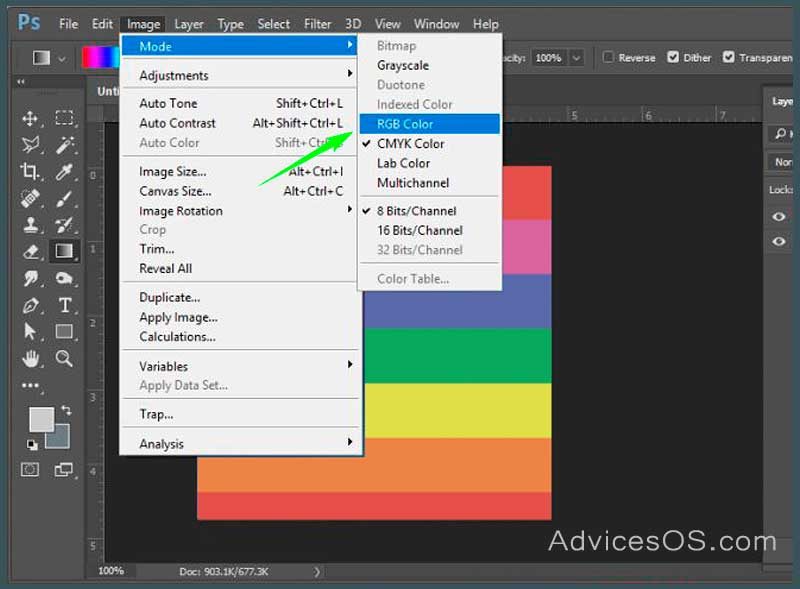Viewport: 800px width, 589px height.
Task: Choose the Zoom tool
Action: tap(65, 358)
